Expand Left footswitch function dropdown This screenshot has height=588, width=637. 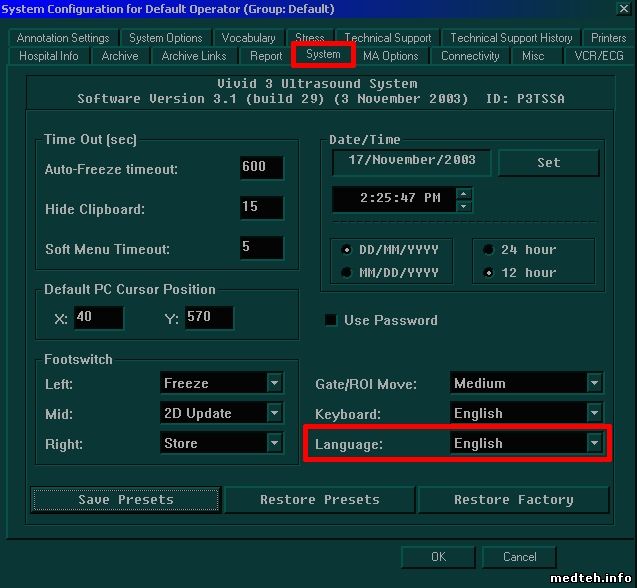point(274,383)
